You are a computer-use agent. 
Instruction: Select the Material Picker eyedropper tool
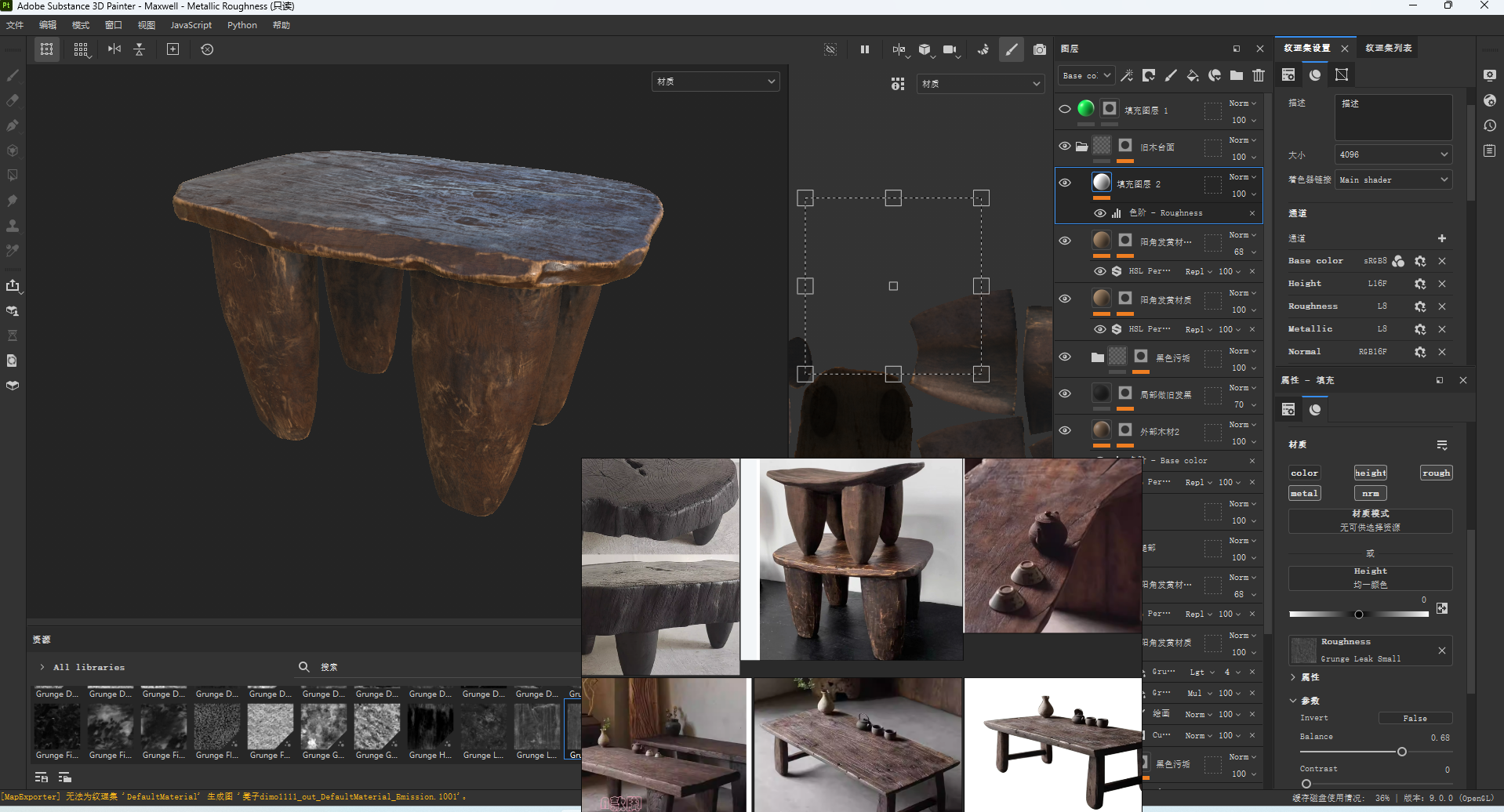(13, 251)
